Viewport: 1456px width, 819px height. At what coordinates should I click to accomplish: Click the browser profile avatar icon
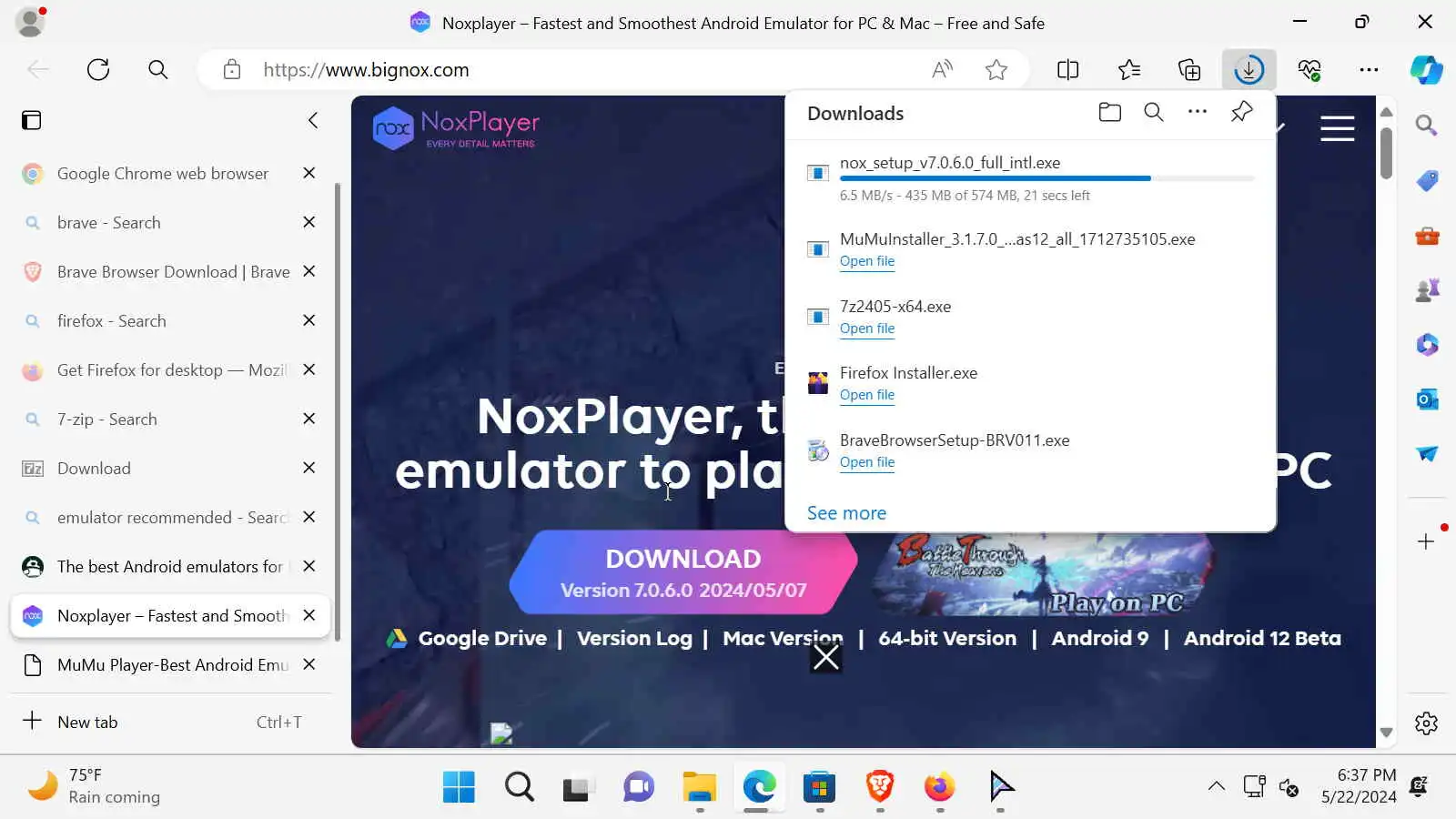[x=30, y=22]
